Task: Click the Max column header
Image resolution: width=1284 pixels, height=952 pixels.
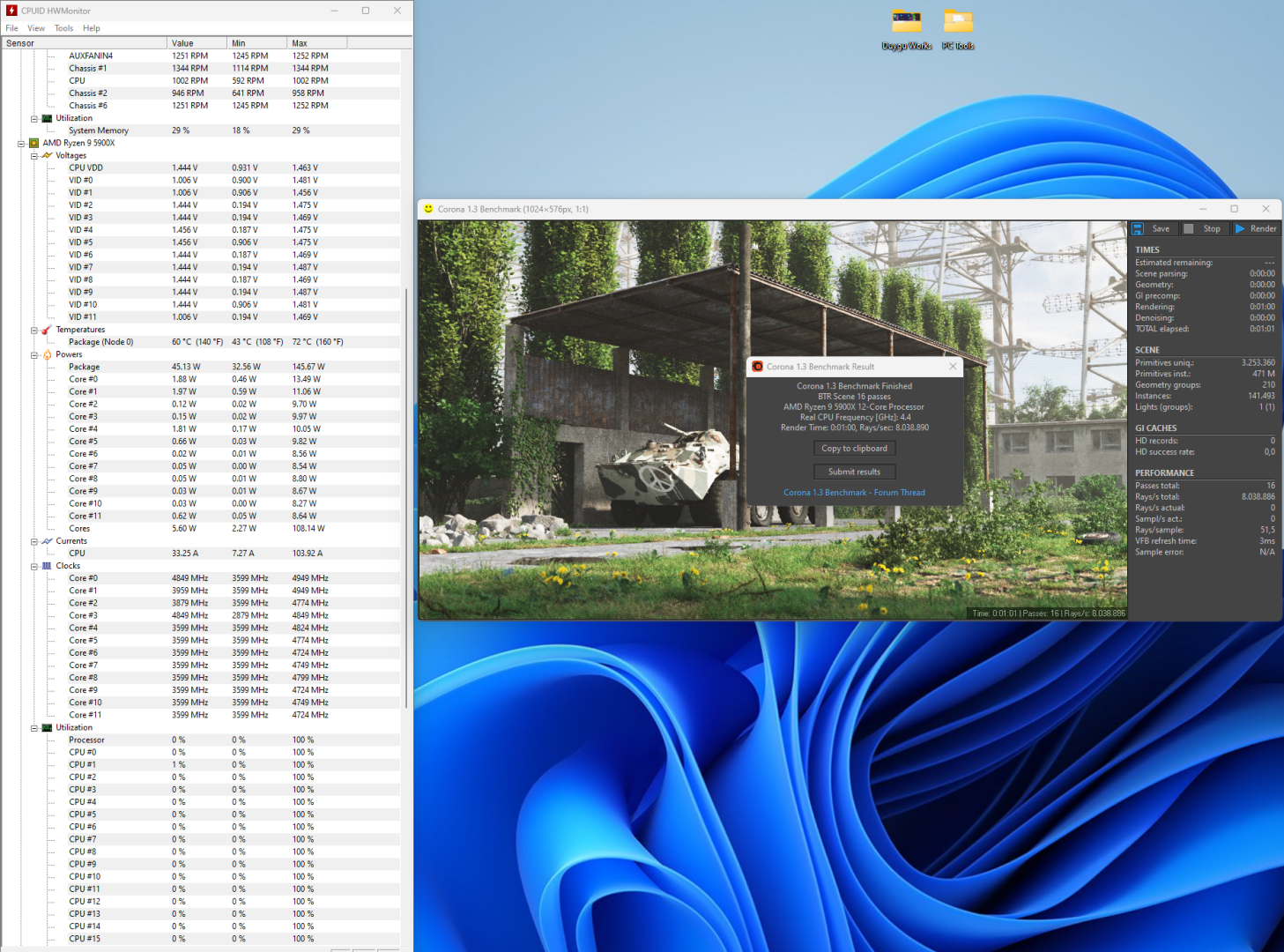Action: [x=317, y=43]
